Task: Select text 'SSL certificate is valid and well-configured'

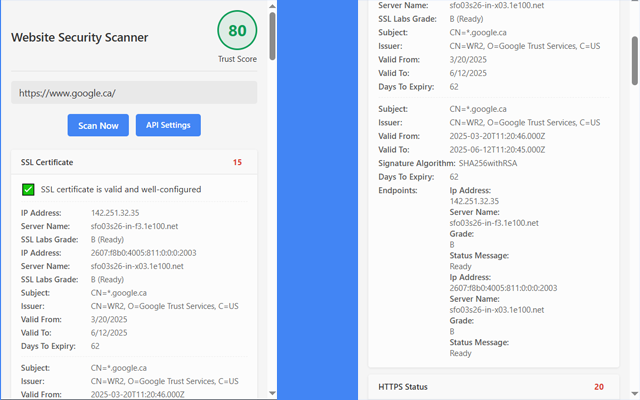Action: pos(121,189)
